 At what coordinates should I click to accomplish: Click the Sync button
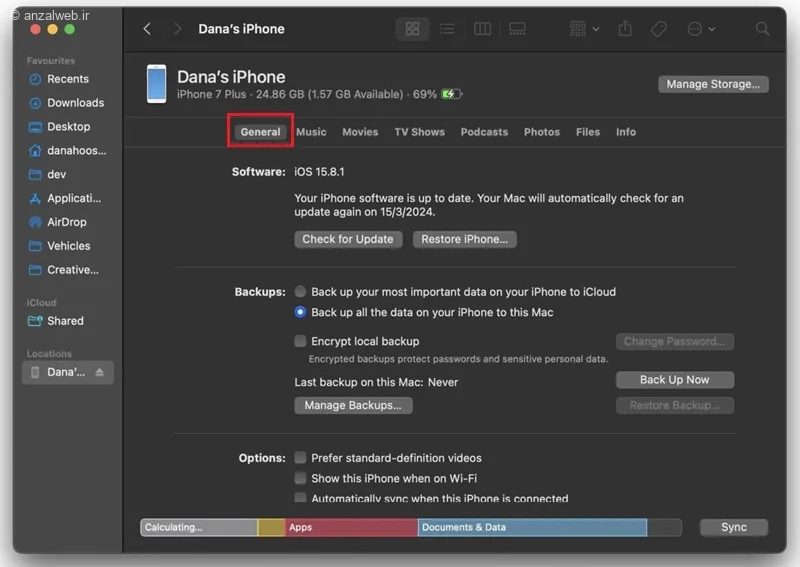coord(734,527)
